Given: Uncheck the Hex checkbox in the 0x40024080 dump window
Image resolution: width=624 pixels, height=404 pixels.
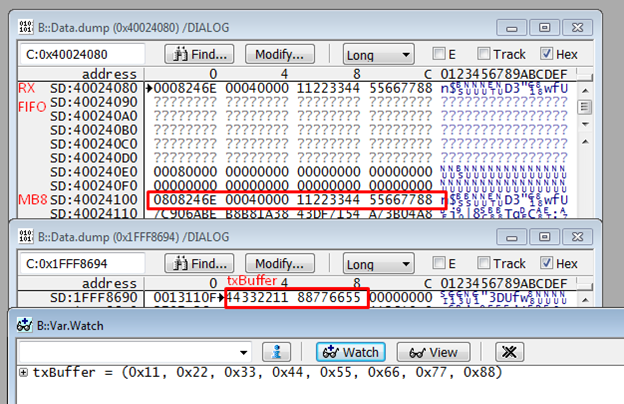Looking at the screenshot, I should [546, 53].
